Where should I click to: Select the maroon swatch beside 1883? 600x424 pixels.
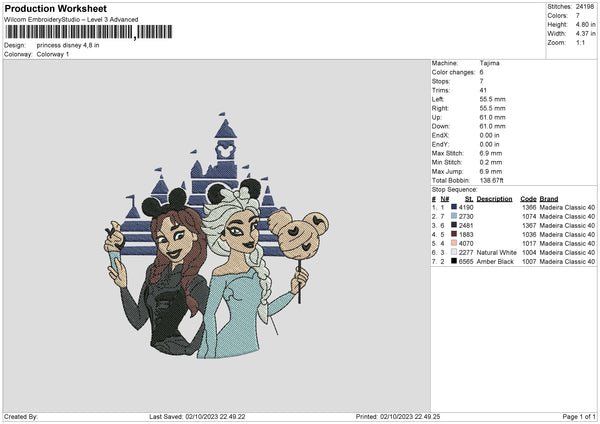(454, 234)
